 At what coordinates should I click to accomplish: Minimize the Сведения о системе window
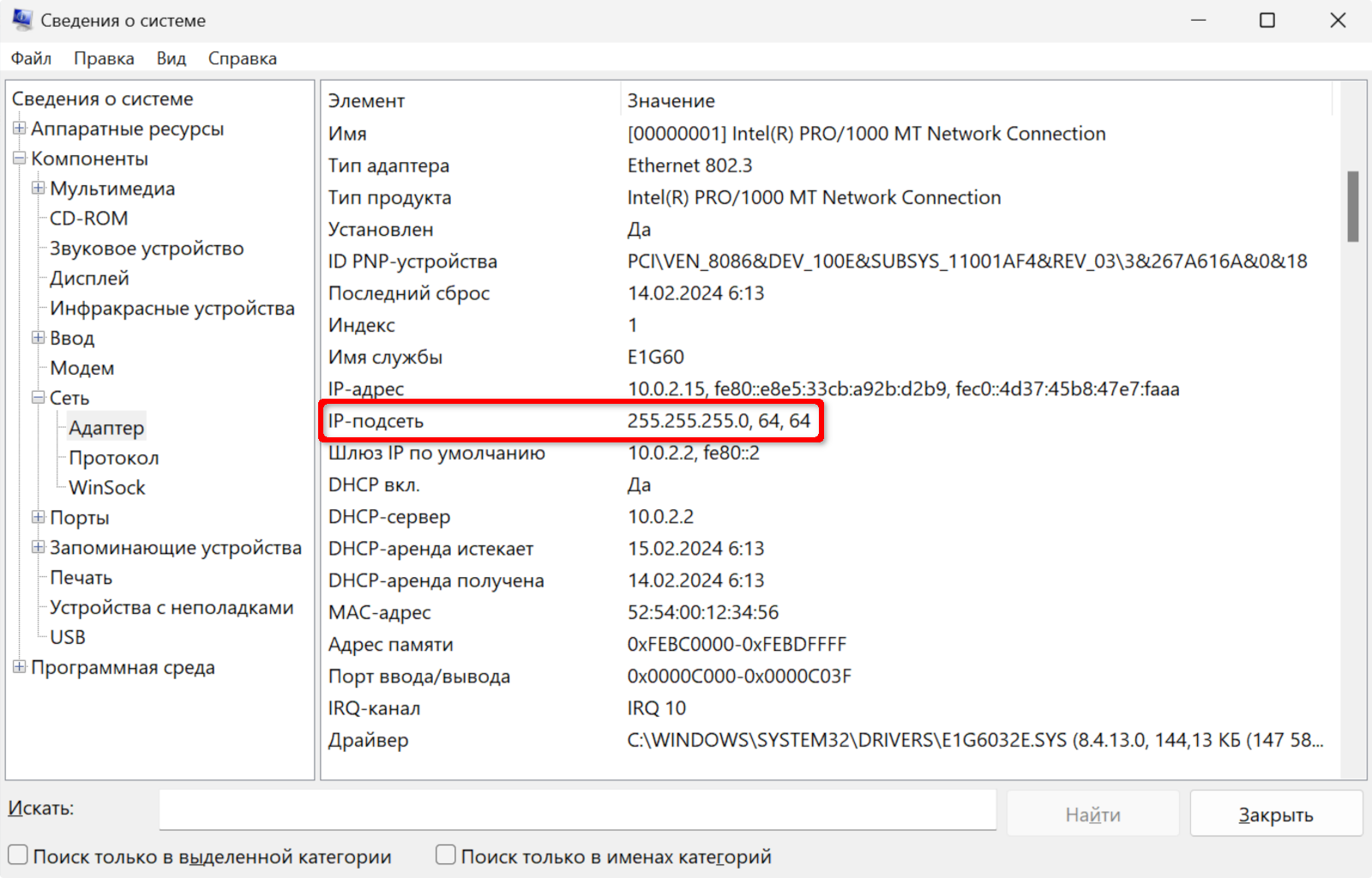(x=1198, y=20)
